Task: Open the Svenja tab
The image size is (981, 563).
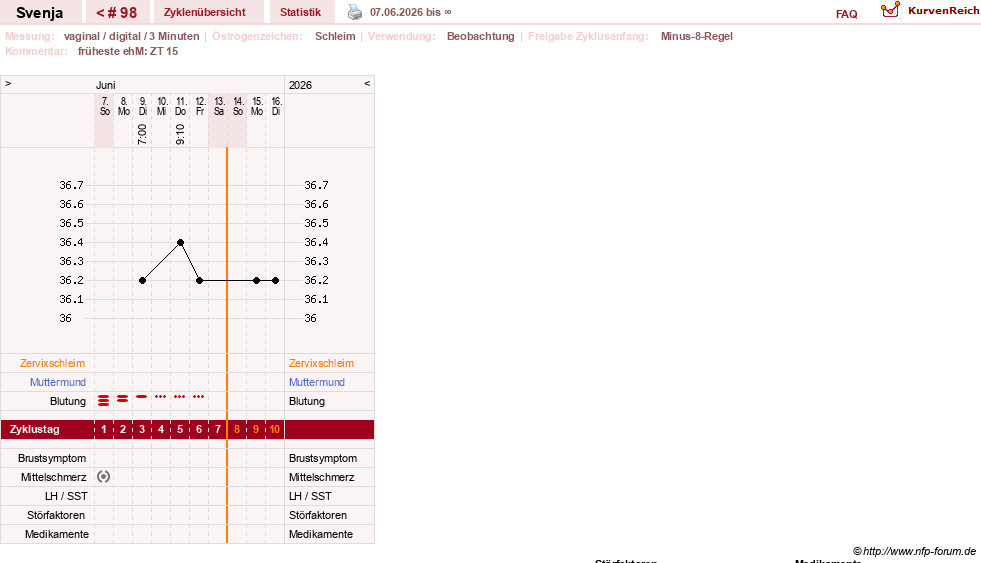Action: point(39,13)
